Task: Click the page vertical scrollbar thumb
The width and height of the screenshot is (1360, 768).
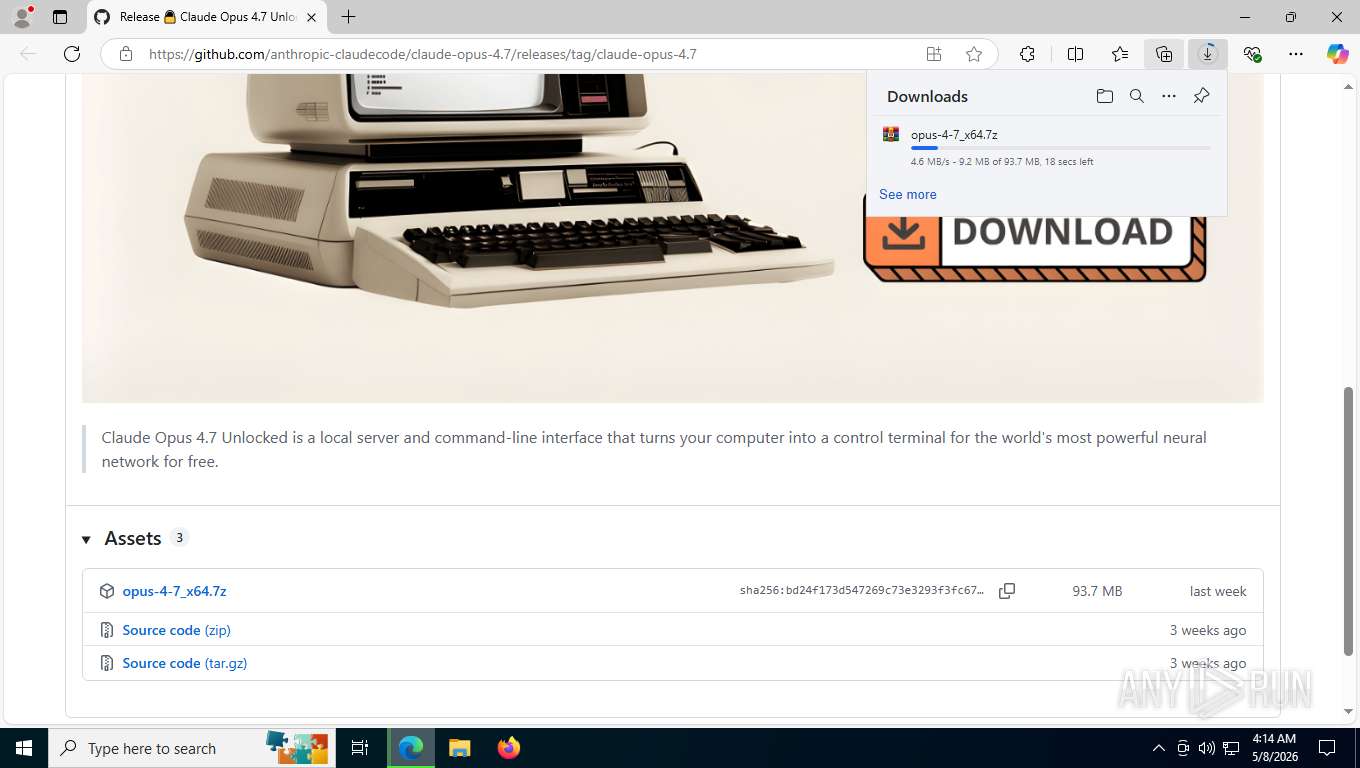Action: point(1349,520)
